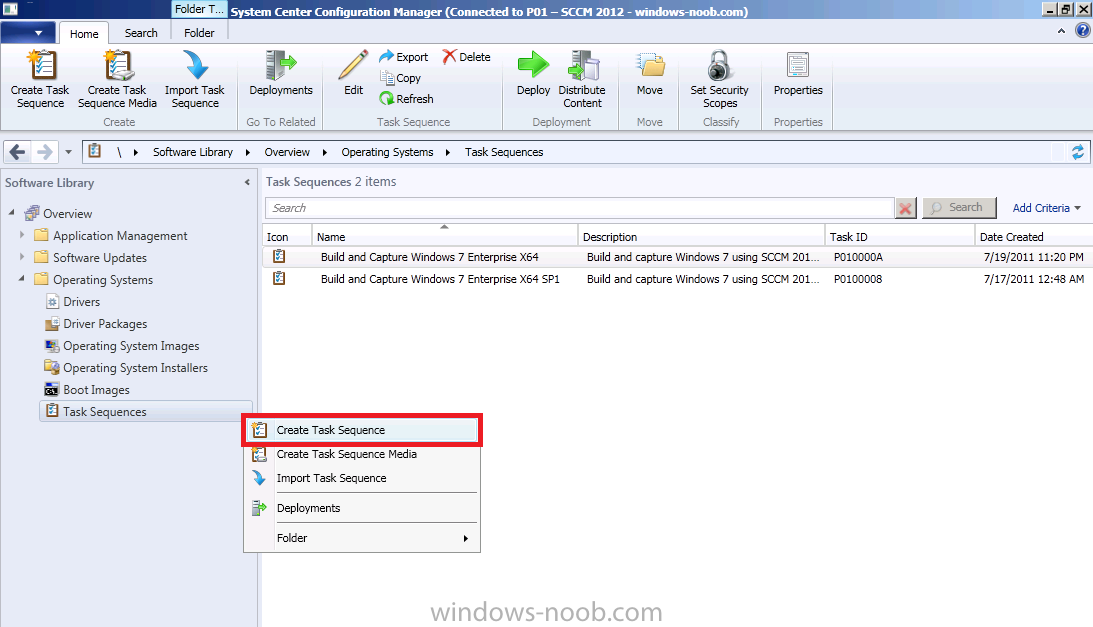Clear search with the red X button
This screenshot has width=1093, height=627.
pos(905,208)
